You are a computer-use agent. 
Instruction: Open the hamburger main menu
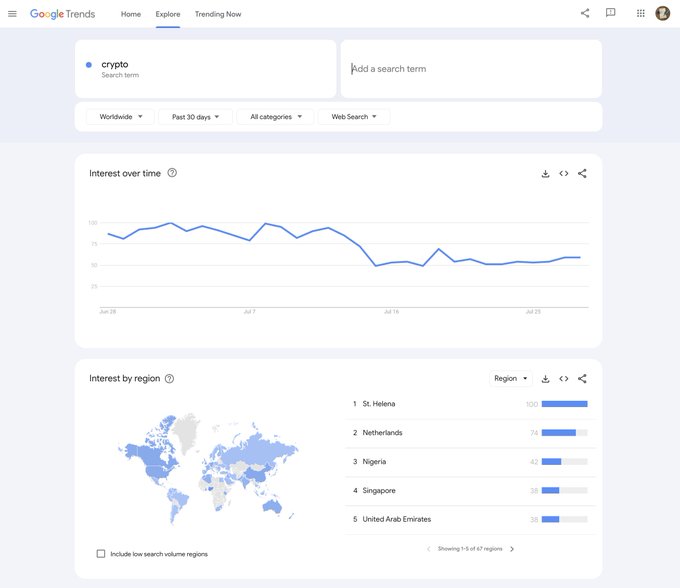coord(12,14)
